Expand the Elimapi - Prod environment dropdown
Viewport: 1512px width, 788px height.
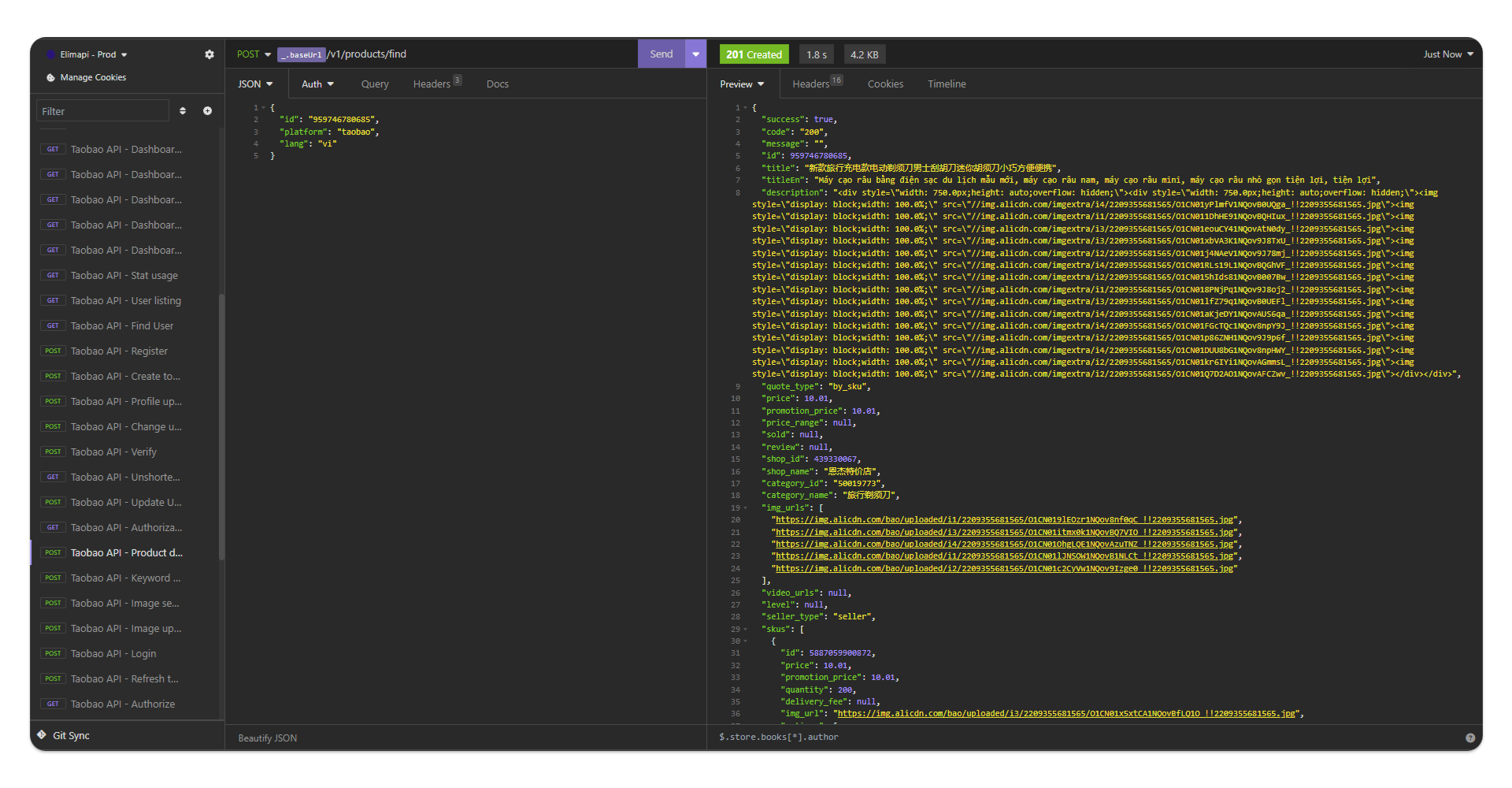click(x=93, y=54)
